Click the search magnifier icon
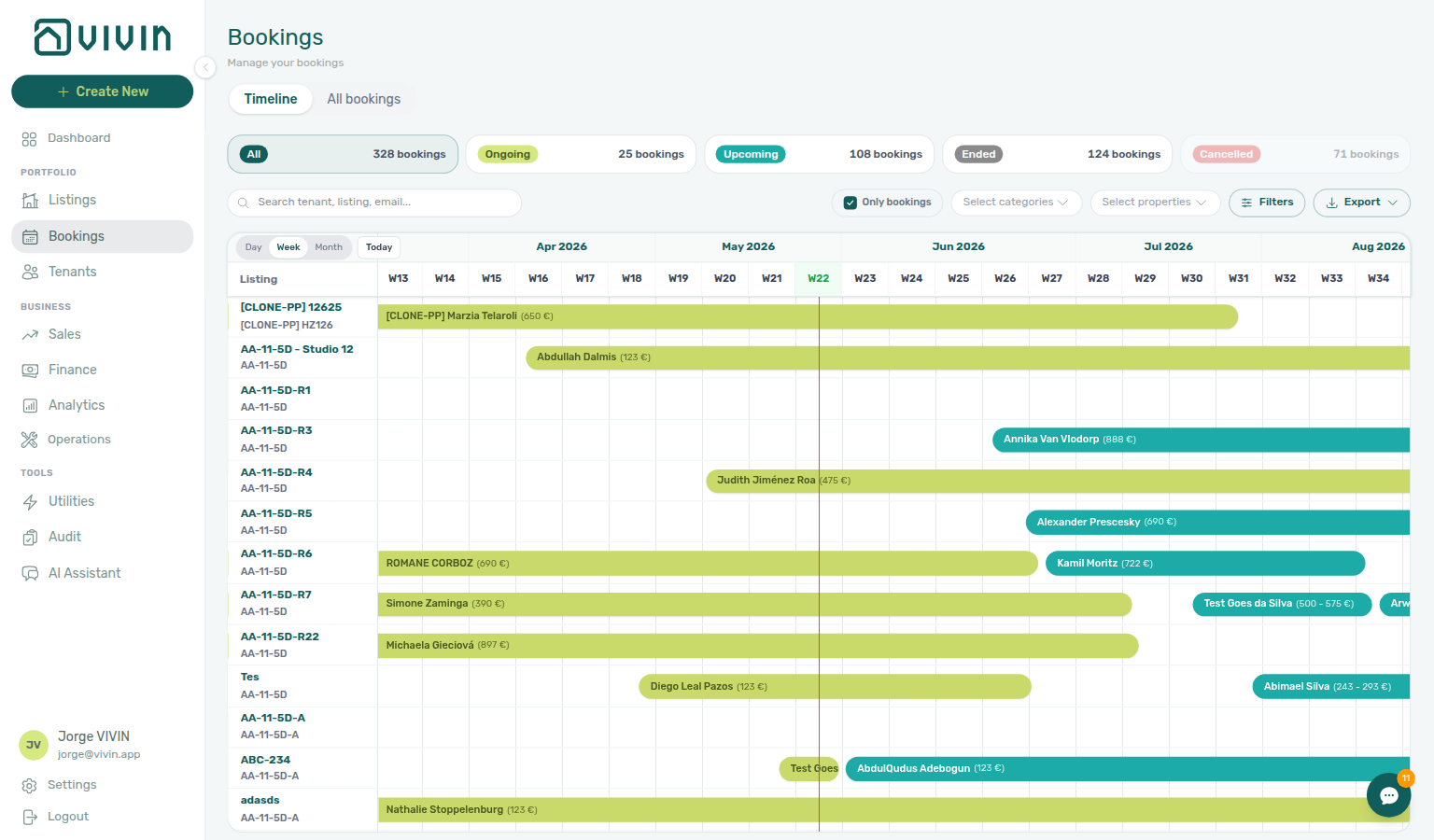1434x840 pixels. tap(244, 203)
